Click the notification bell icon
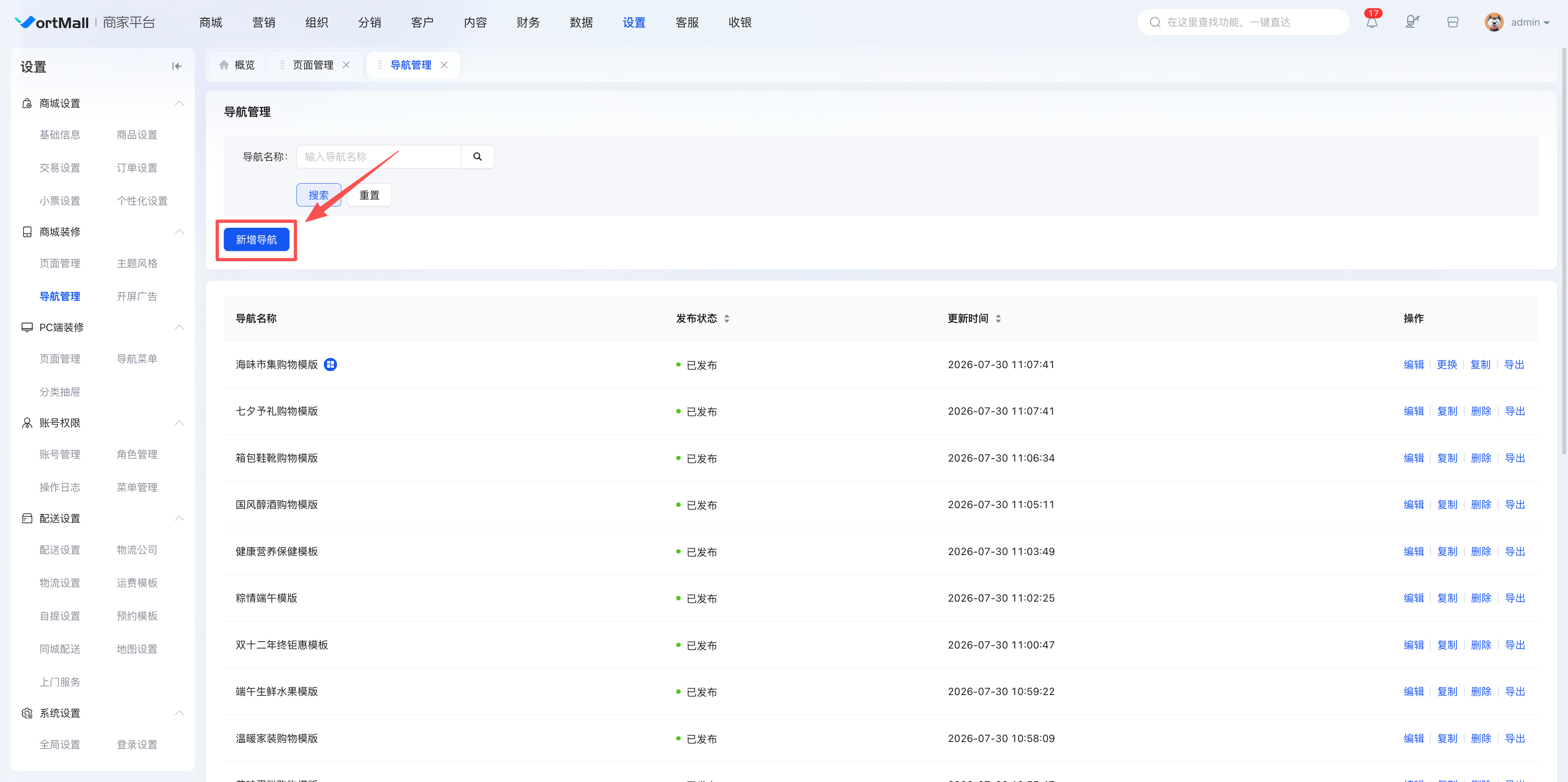Screen dimensions: 1568x782 pos(1372,22)
